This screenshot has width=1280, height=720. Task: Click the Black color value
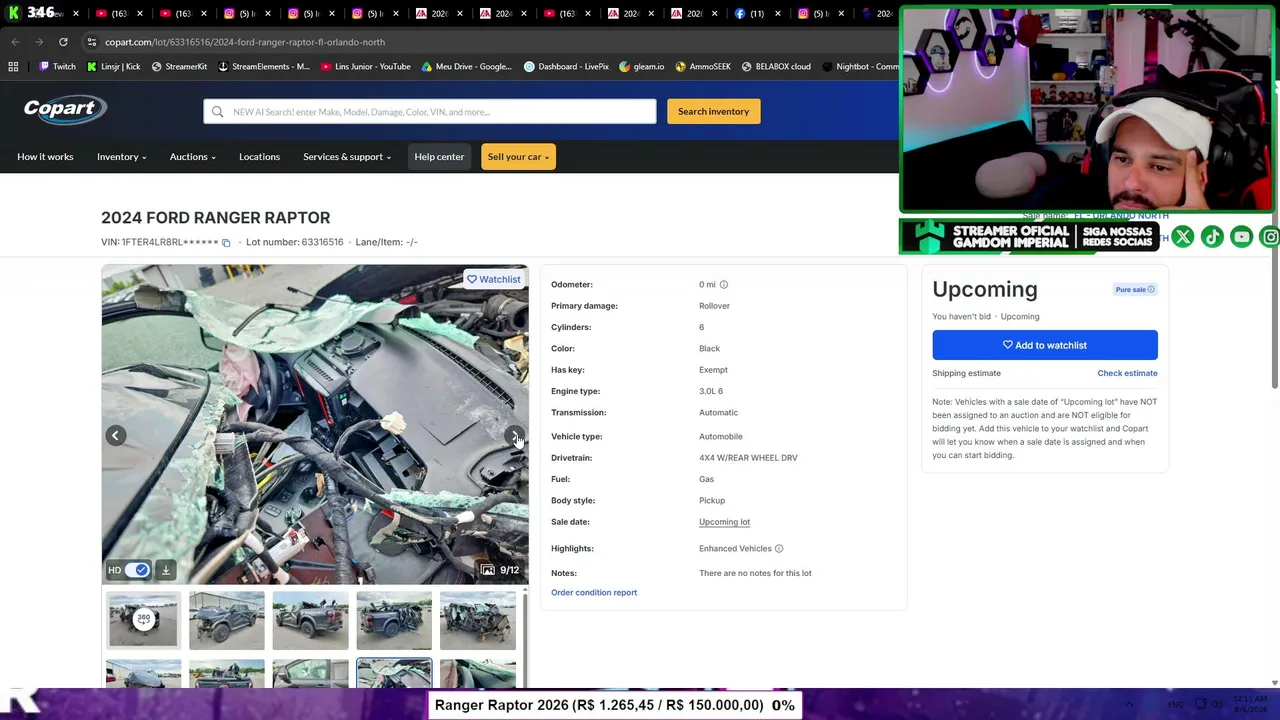pyautogui.click(x=709, y=349)
